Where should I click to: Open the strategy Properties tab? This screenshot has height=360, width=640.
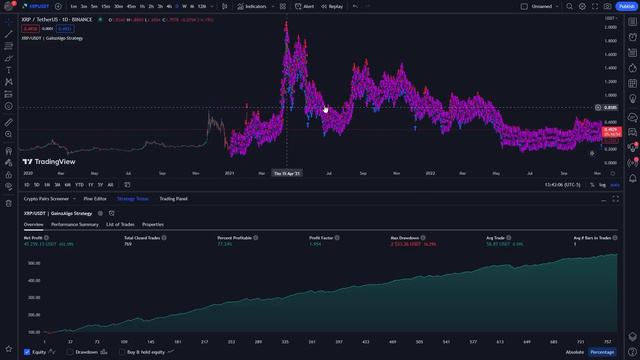pyautogui.click(x=153, y=224)
